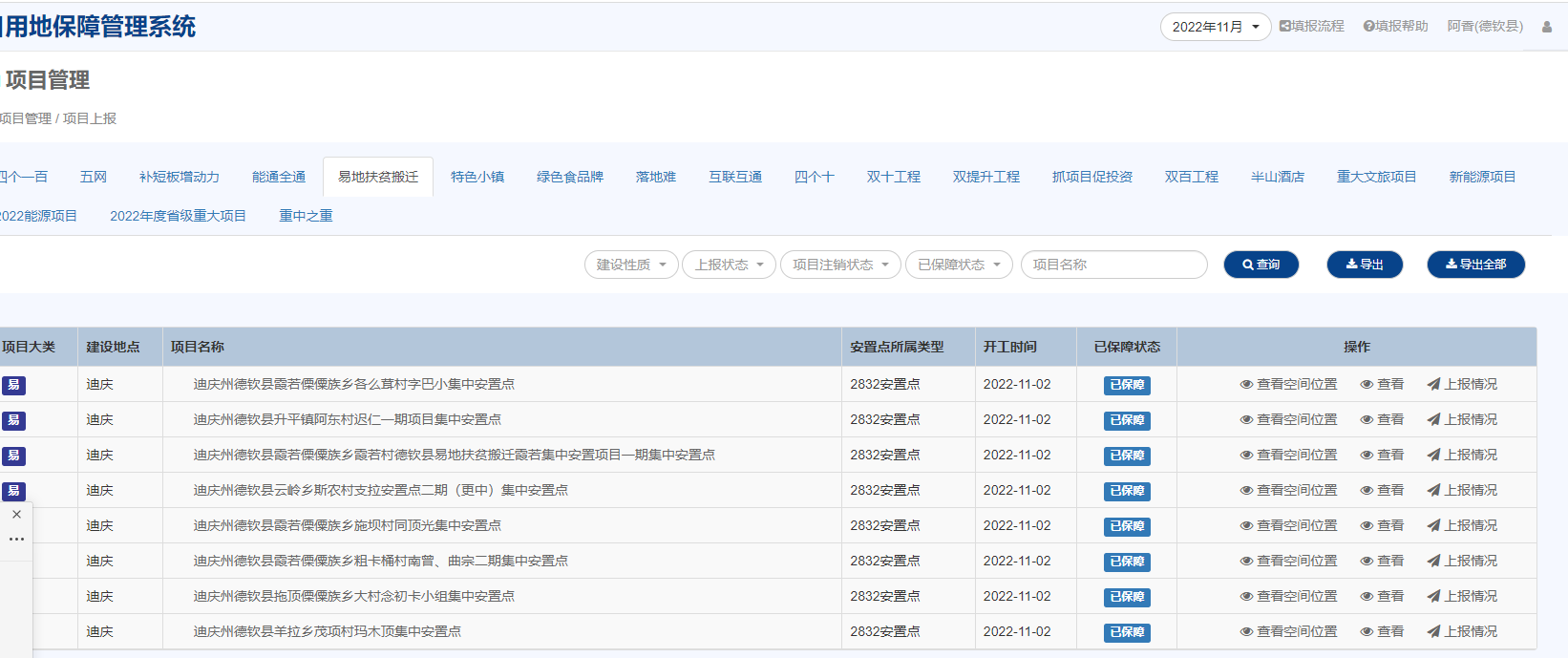Viewport: 1568px width, 658px height.
Task: Click 已保障 status badge in last row
Action: [1127, 632]
